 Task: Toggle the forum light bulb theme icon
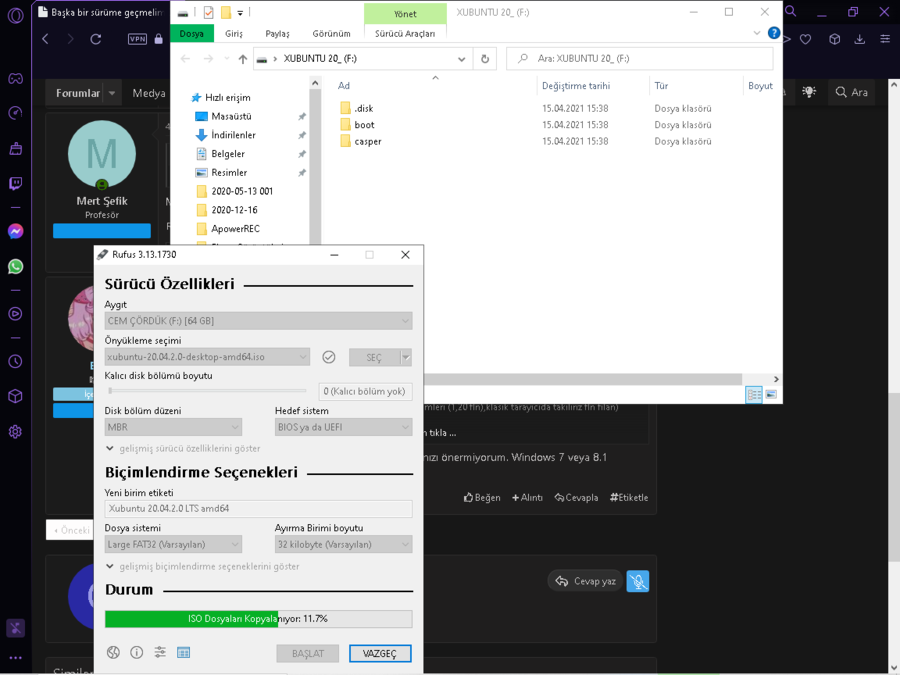coord(809,92)
